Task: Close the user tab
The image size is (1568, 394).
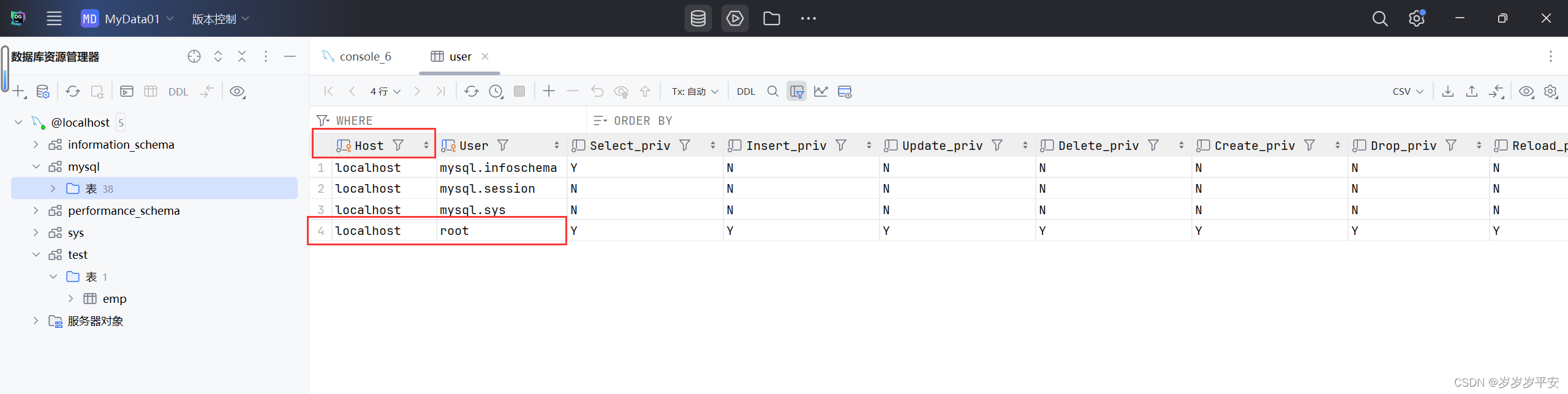Action: coord(485,56)
